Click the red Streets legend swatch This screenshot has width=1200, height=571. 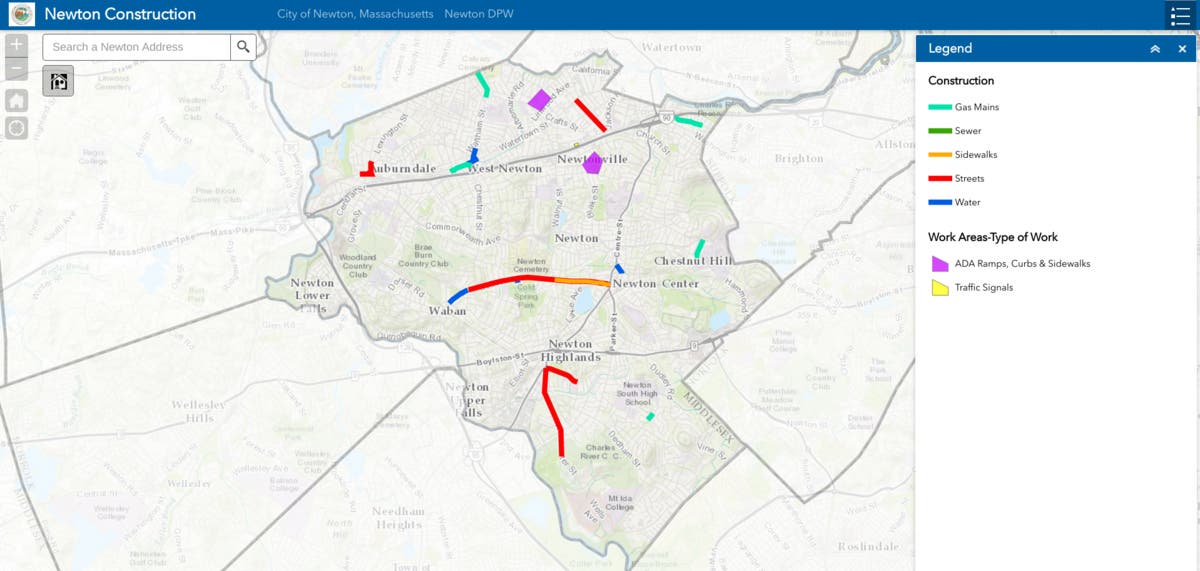click(x=940, y=179)
